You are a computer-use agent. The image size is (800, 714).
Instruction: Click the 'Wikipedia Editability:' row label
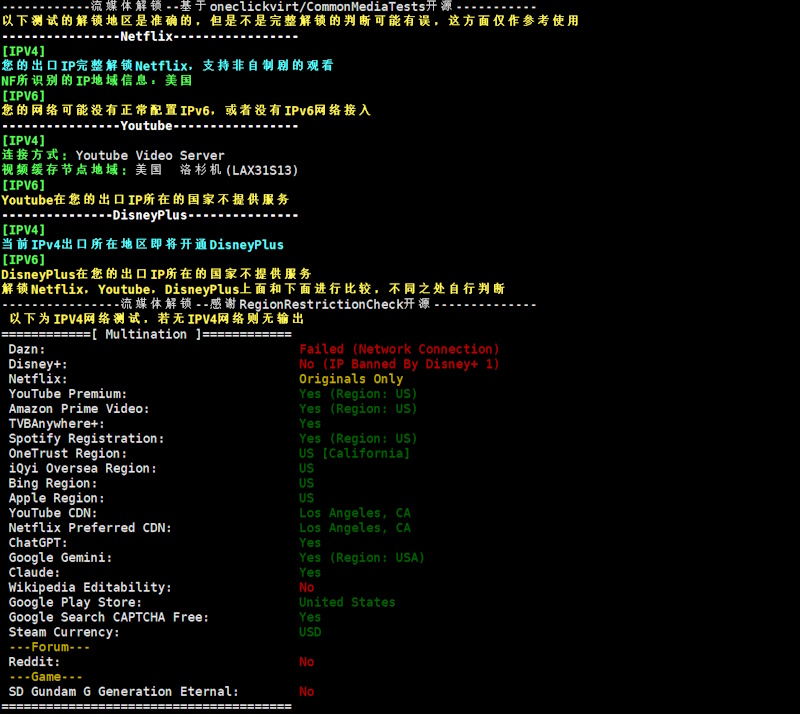pyautogui.click(x=90, y=587)
